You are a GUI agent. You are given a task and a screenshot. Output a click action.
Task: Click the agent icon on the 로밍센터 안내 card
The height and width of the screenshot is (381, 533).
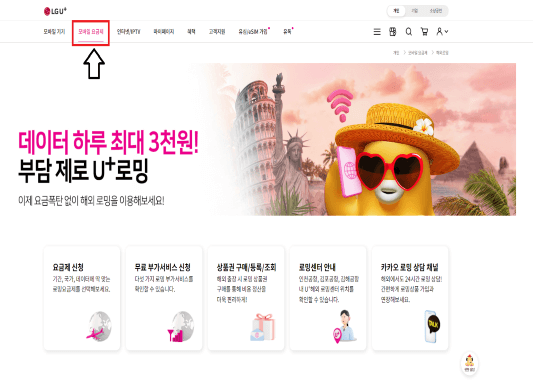[x=344, y=326]
